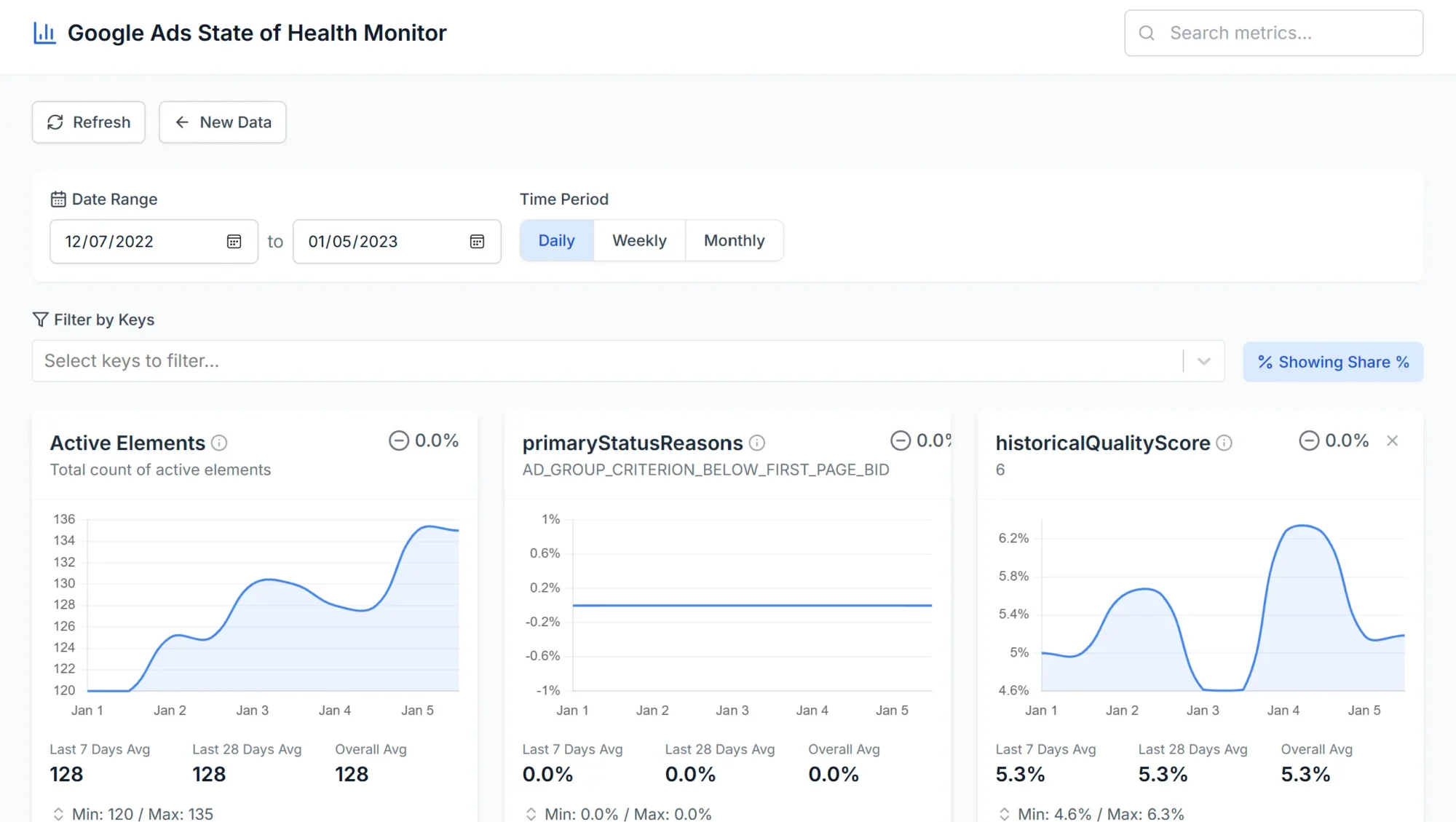Click the search magnifier icon
Screen dimensions: 1456x822
pos(1147,33)
